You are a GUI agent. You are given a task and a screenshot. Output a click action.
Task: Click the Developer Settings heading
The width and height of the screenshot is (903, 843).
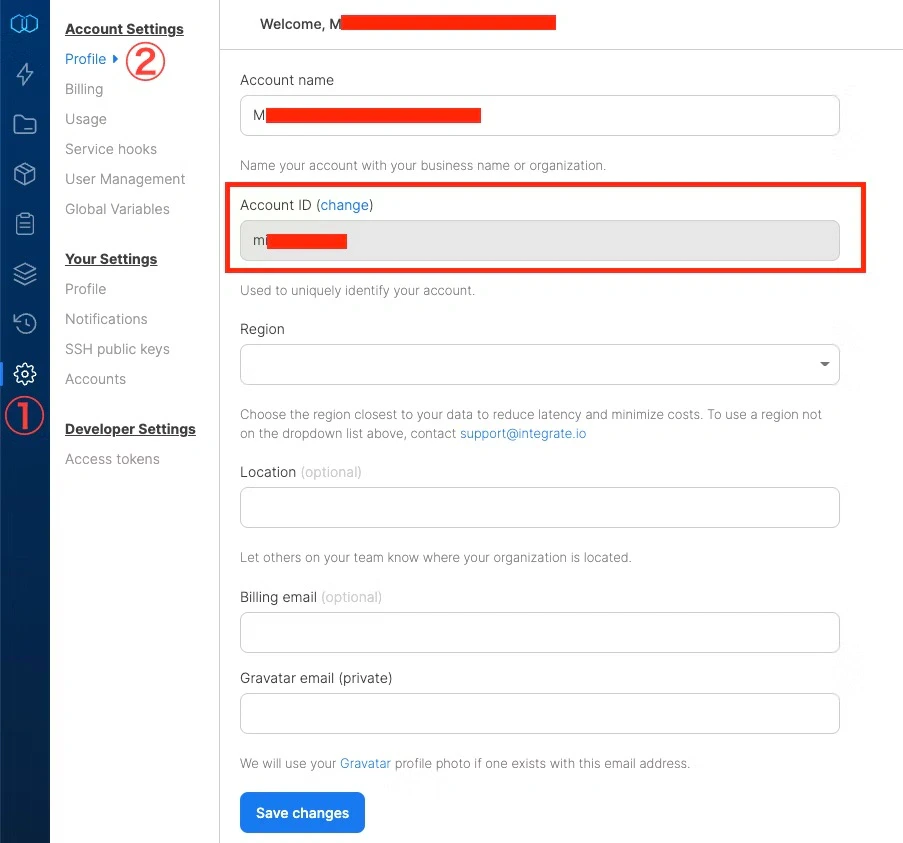(x=130, y=428)
